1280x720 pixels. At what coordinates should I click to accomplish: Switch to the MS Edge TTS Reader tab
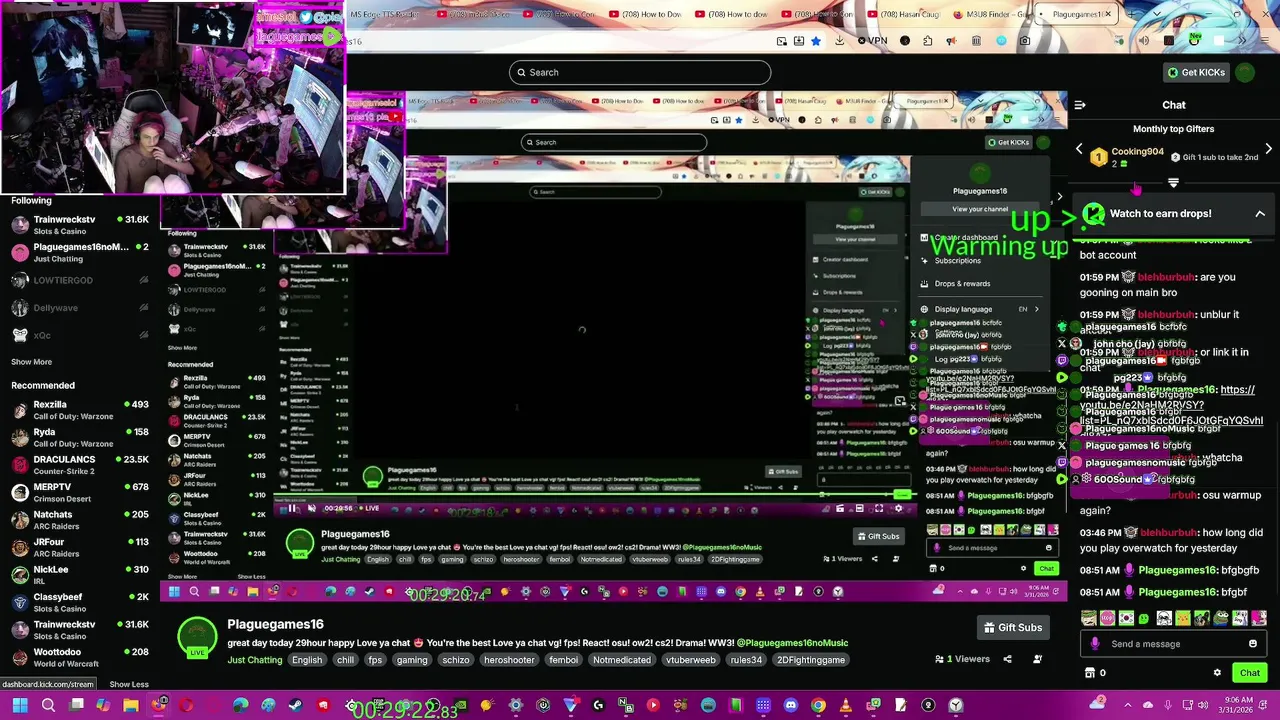click(x=384, y=14)
